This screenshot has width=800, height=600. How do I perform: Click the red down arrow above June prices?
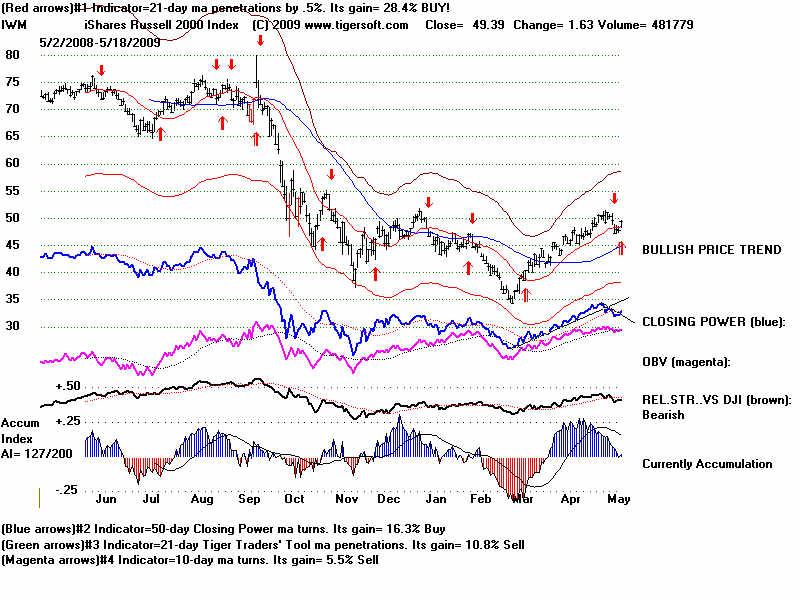[x=100, y=71]
